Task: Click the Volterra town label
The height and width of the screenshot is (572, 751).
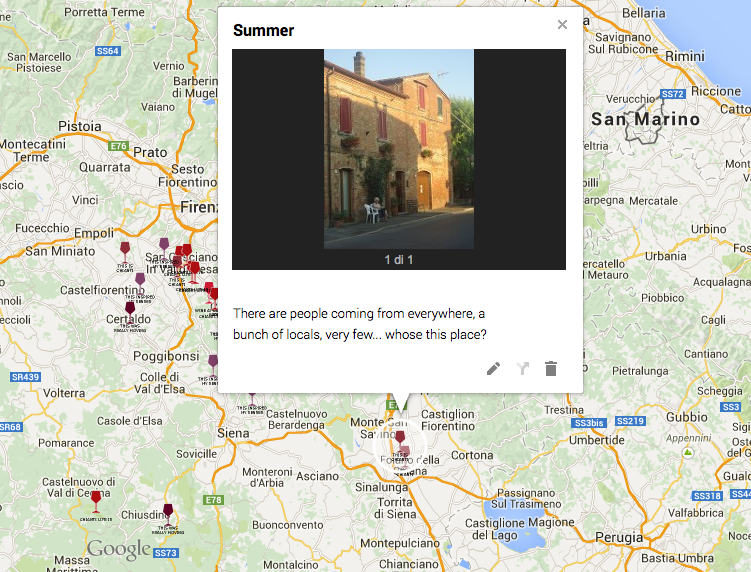Action: coord(64,393)
